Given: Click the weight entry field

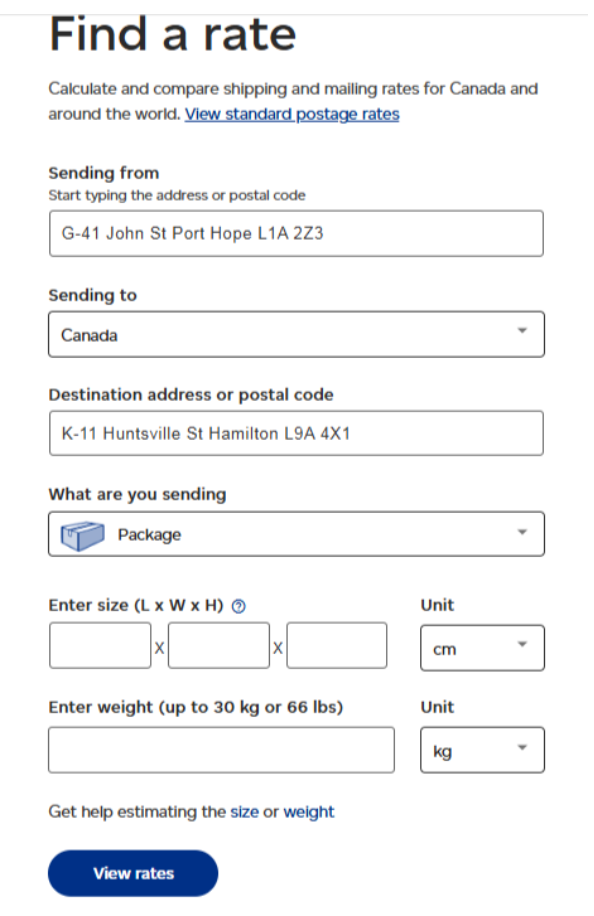Looking at the screenshot, I should [221, 749].
